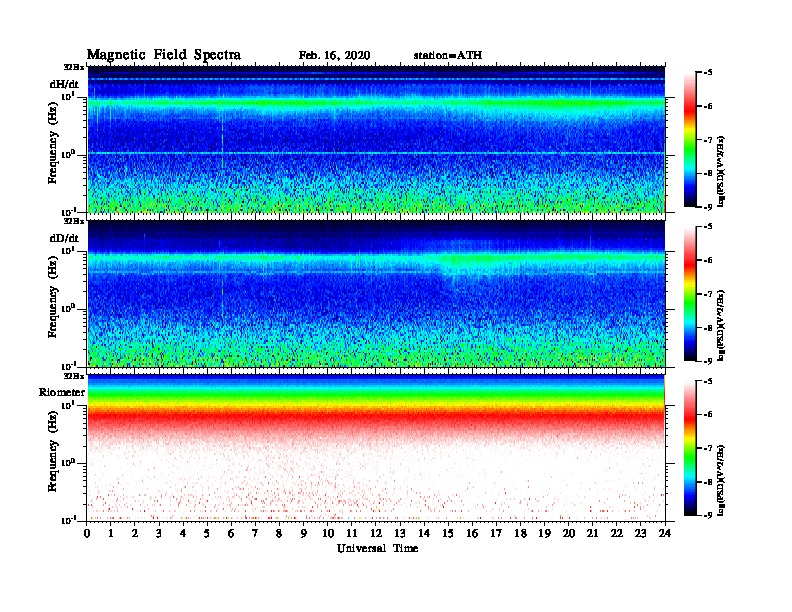
Task: Select the dD/dt spectrogram plot
Action: (376, 293)
